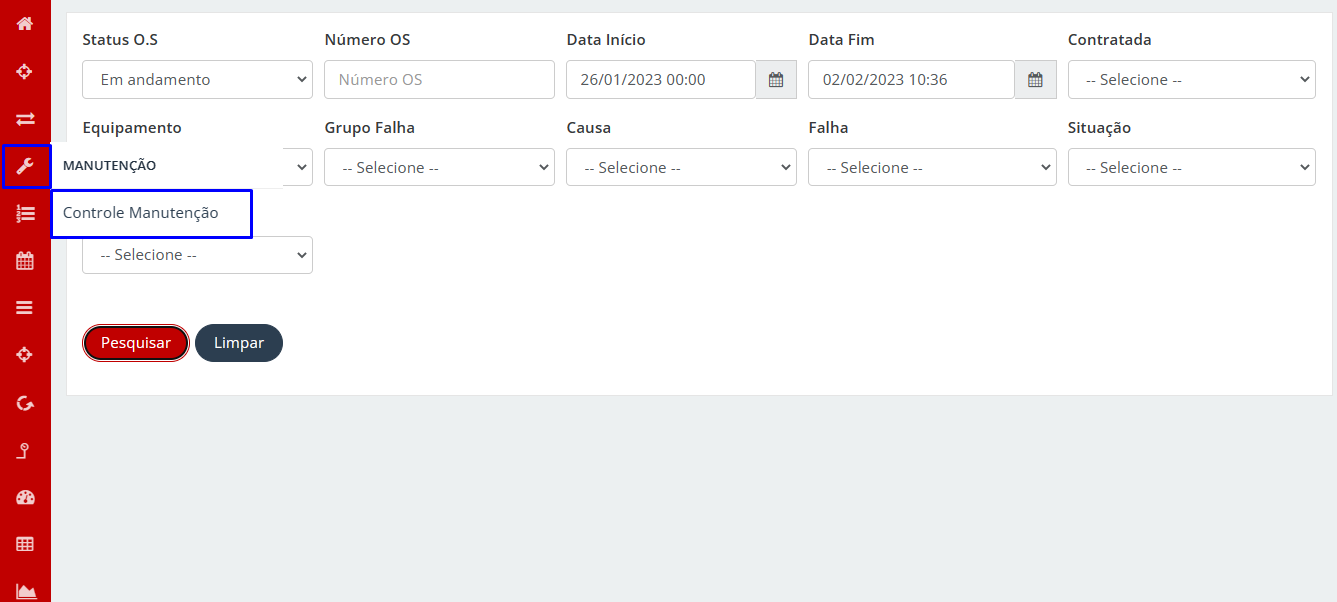1337x602 pixels.
Task: Open the Data Fim calendar picker icon
Action: (1036, 80)
